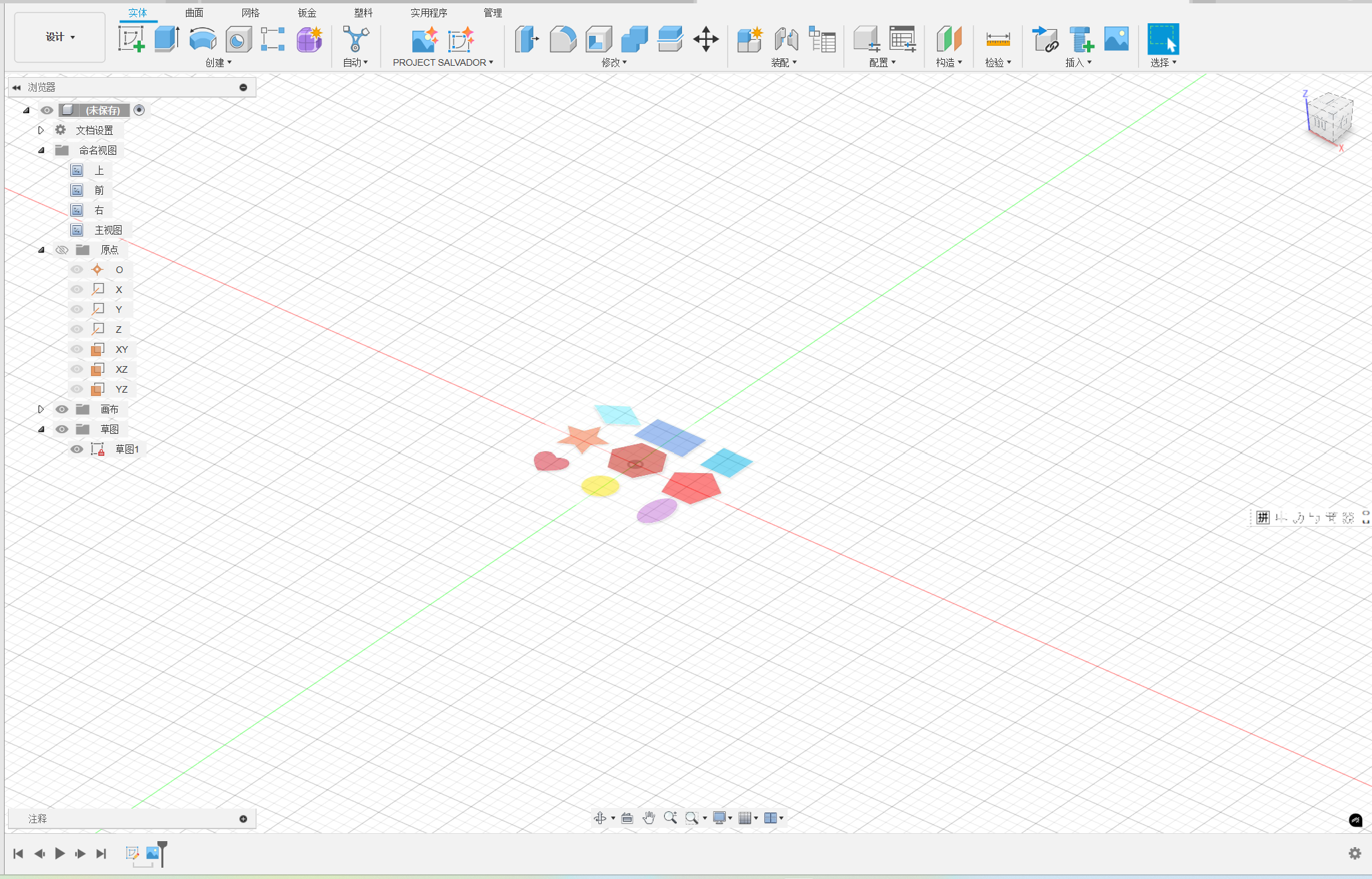Switch to the 实用程序 tab
1372x879 pixels.
428,13
